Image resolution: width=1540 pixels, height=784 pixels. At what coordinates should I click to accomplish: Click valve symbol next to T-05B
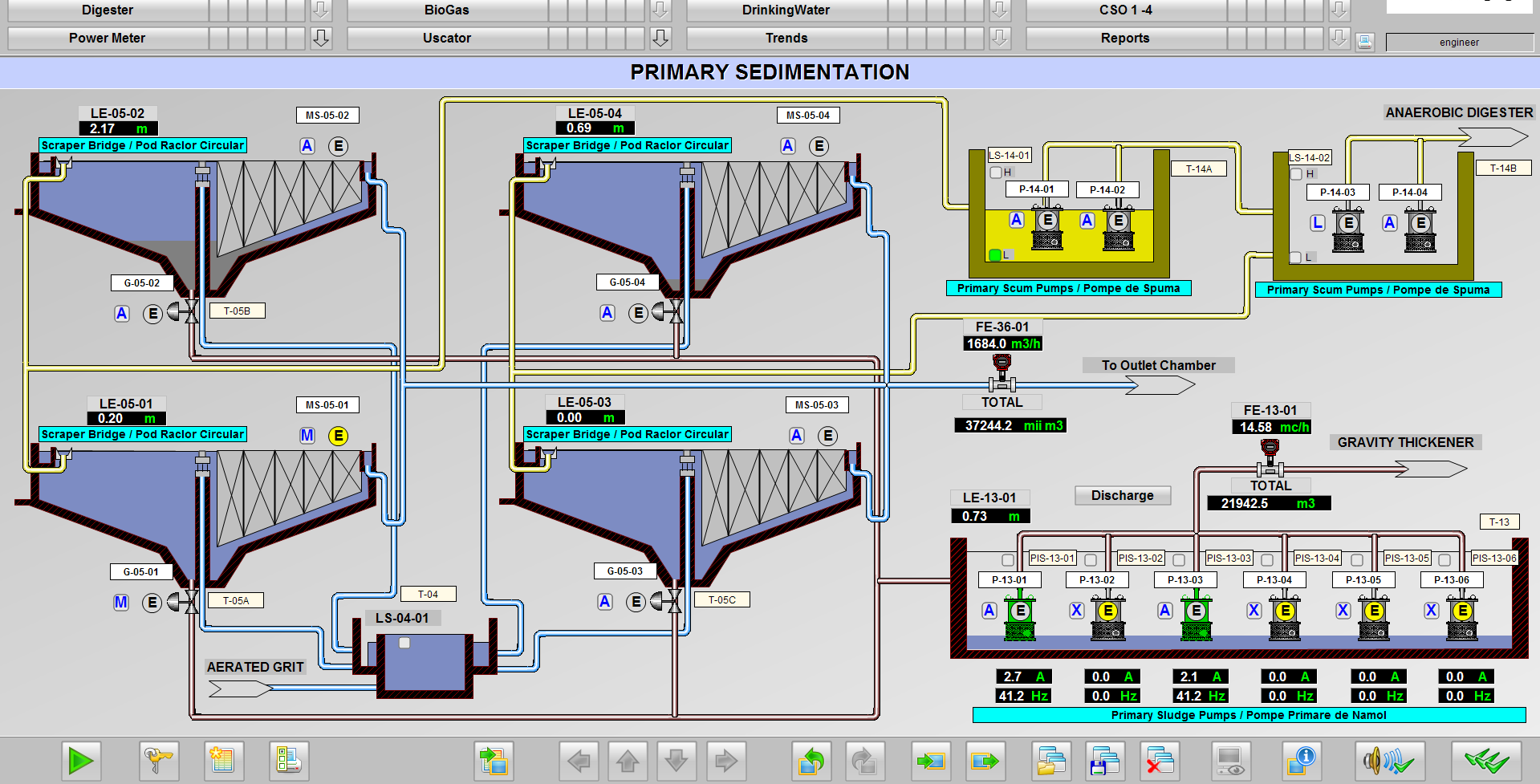tap(184, 311)
